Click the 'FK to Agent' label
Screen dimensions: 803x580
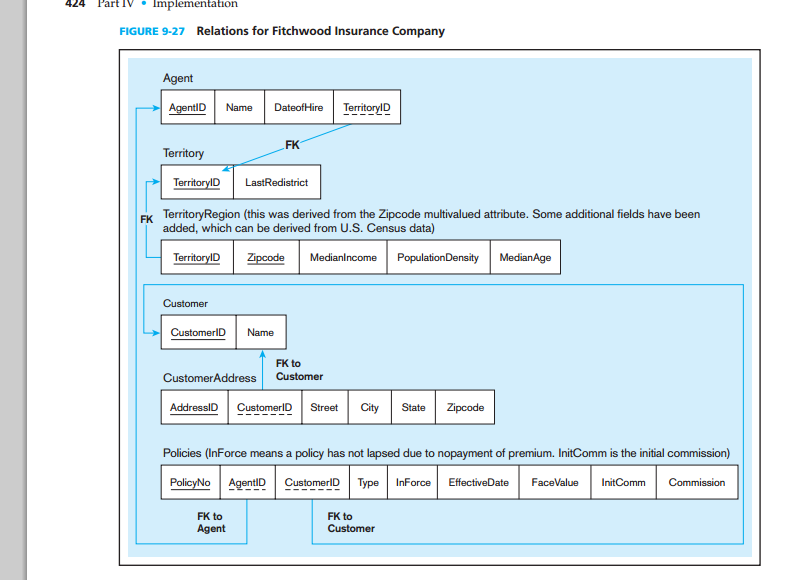(211, 522)
